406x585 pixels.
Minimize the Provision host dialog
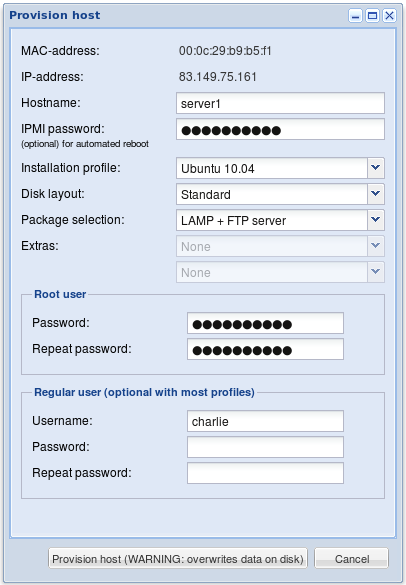point(355,16)
